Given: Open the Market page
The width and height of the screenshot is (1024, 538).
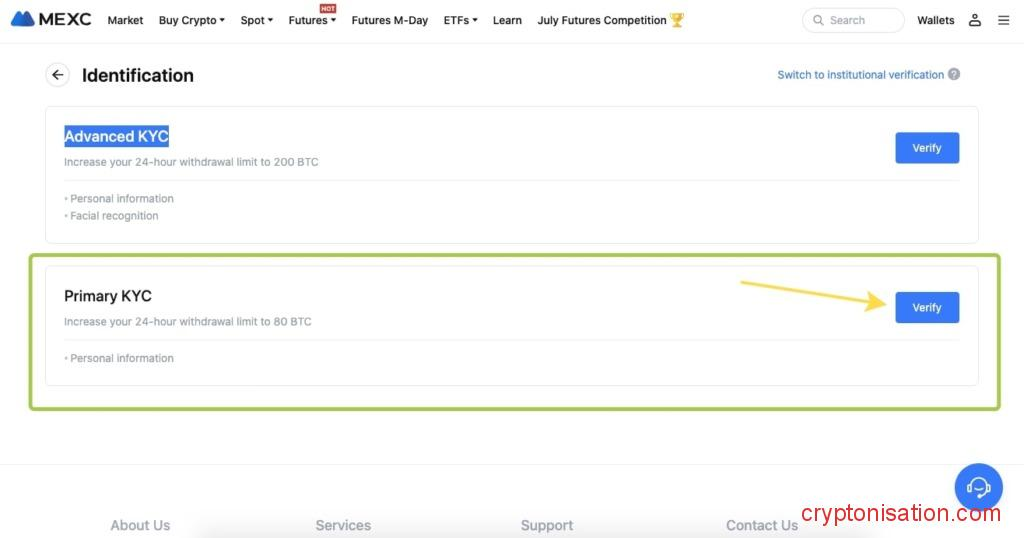Looking at the screenshot, I should tap(125, 20).
